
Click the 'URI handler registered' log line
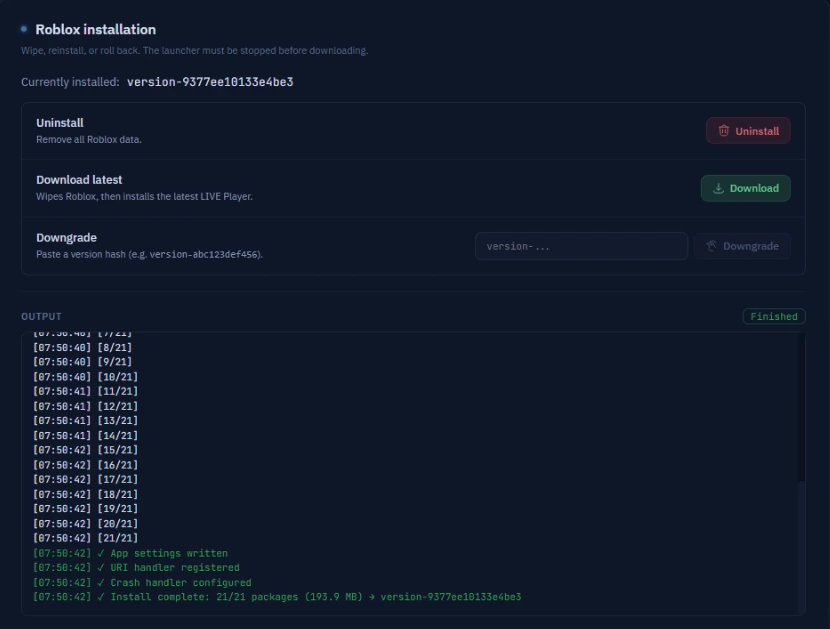(136, 568)
